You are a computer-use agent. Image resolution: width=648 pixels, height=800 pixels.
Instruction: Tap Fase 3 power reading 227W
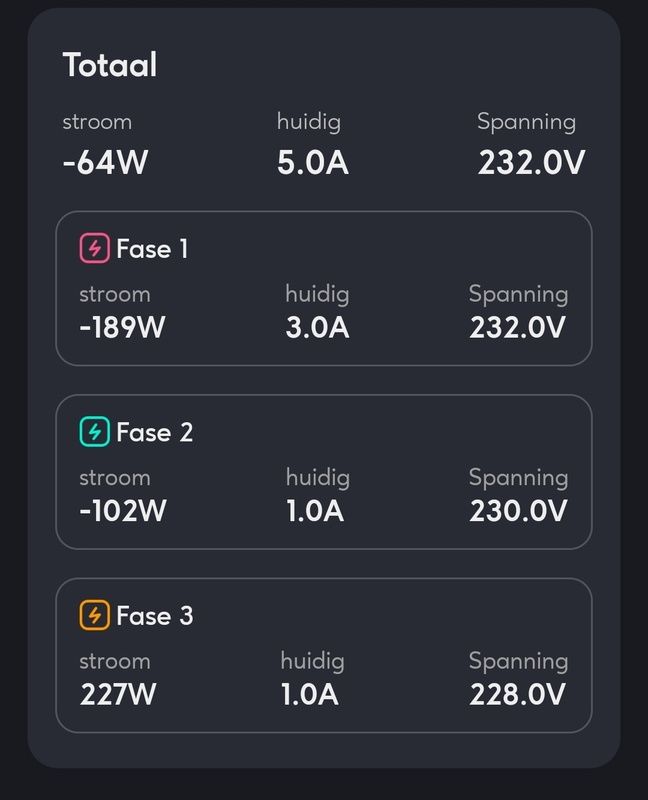118,694
